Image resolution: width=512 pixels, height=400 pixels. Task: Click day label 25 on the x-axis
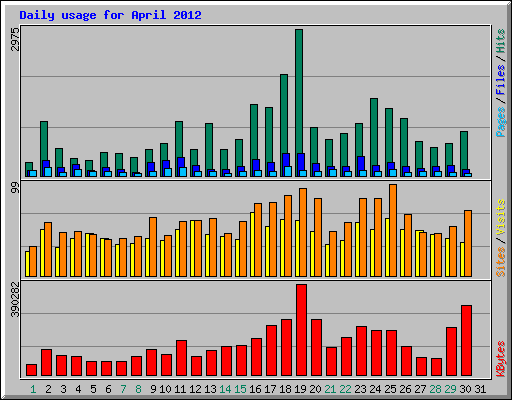point(390,389)
